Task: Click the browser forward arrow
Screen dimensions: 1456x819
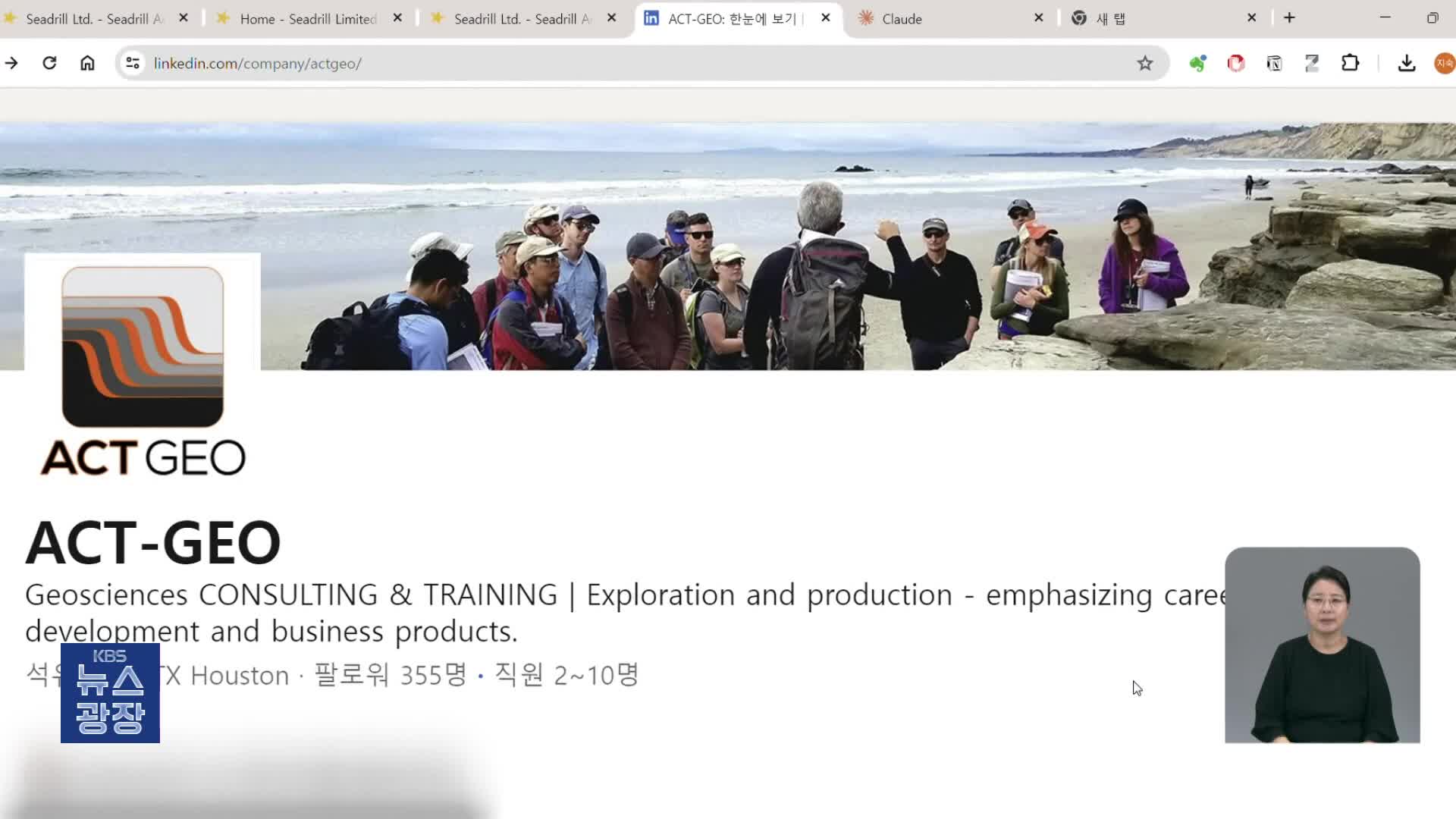Action: point(11,63)
